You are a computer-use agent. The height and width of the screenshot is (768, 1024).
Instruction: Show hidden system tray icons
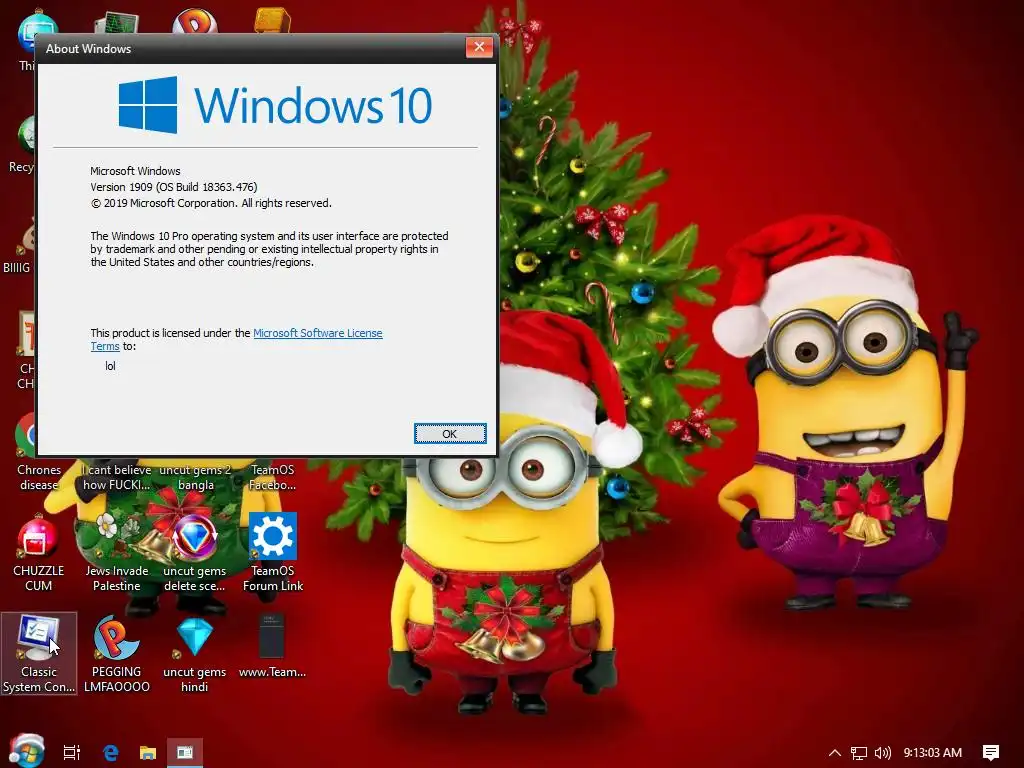pyautogui.click(x=835, y=752)
